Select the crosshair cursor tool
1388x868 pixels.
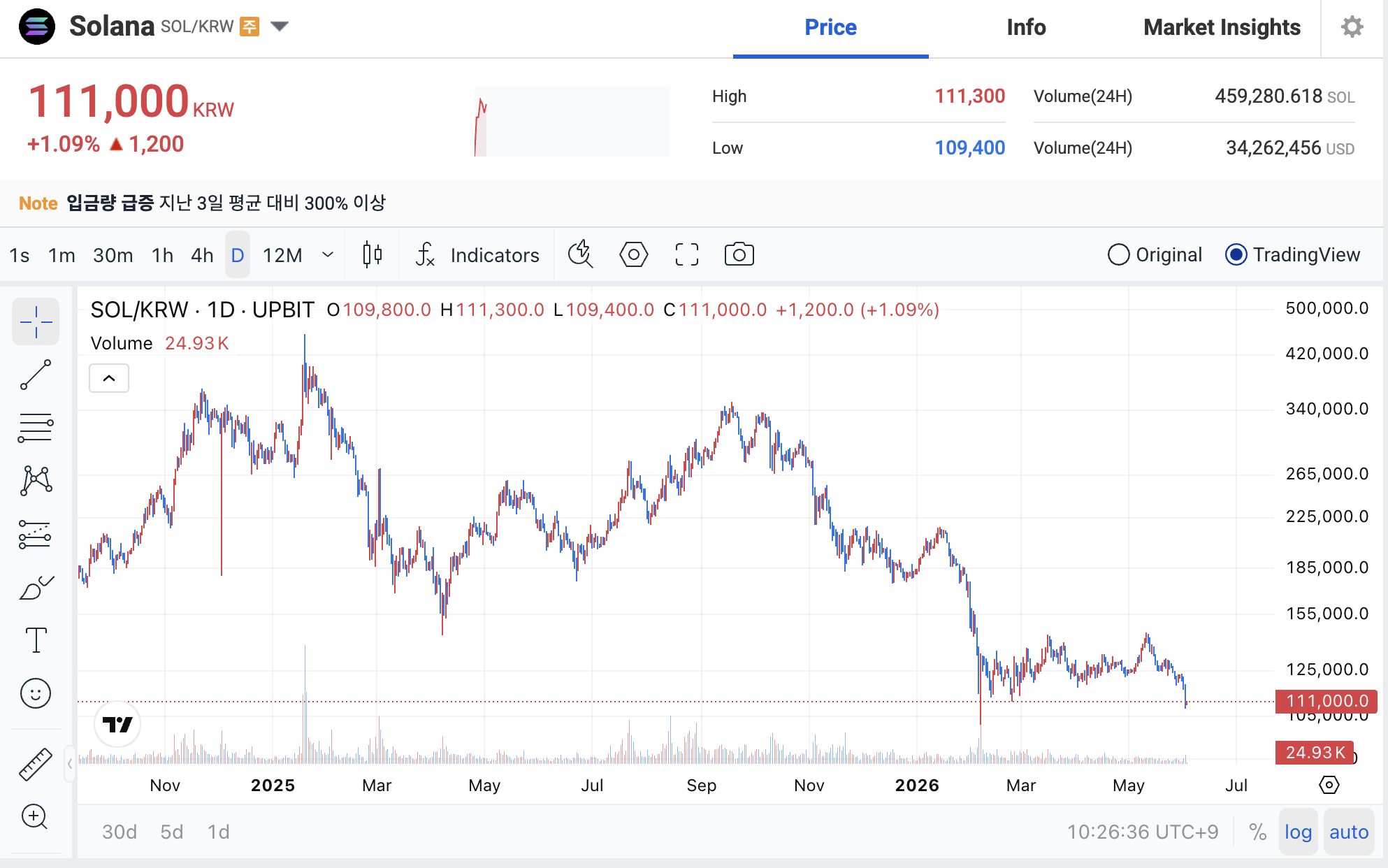(36, 321)
